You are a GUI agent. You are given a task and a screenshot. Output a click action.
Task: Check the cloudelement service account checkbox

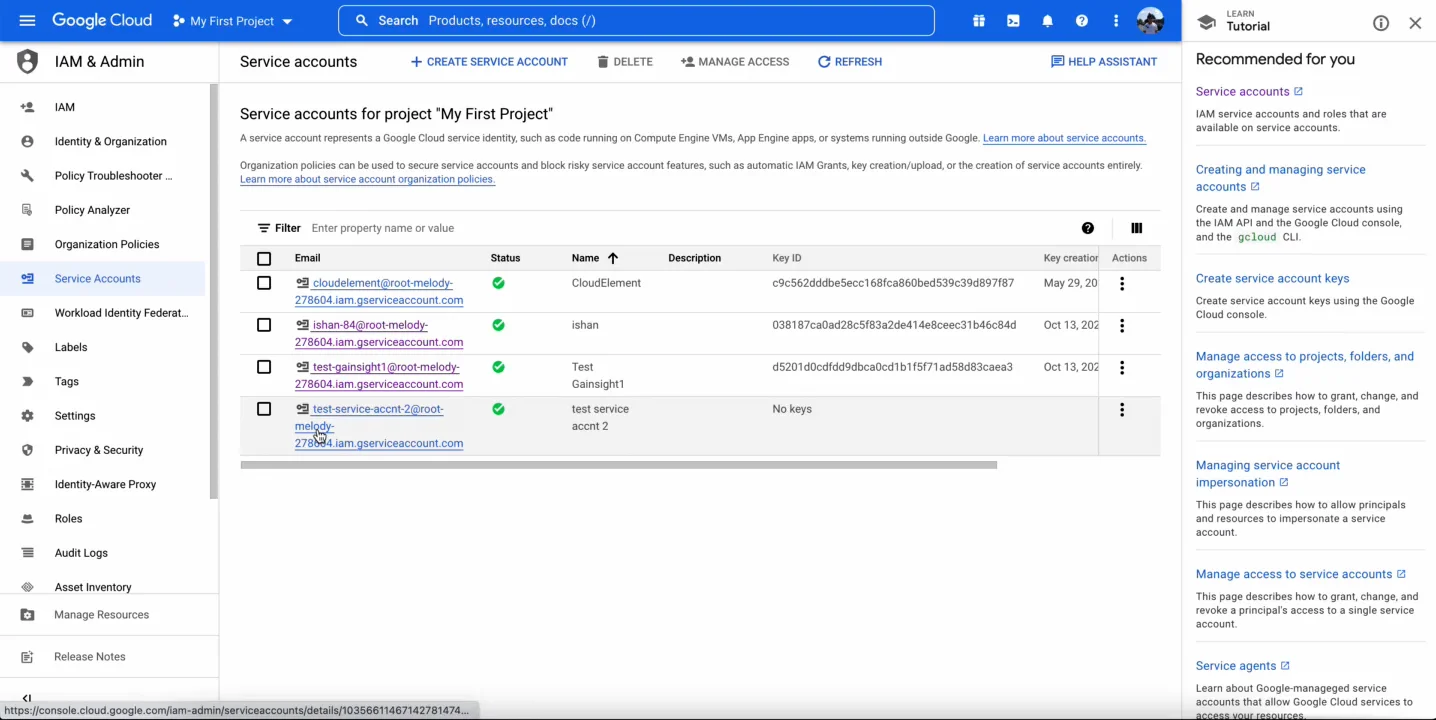[264, 283]
